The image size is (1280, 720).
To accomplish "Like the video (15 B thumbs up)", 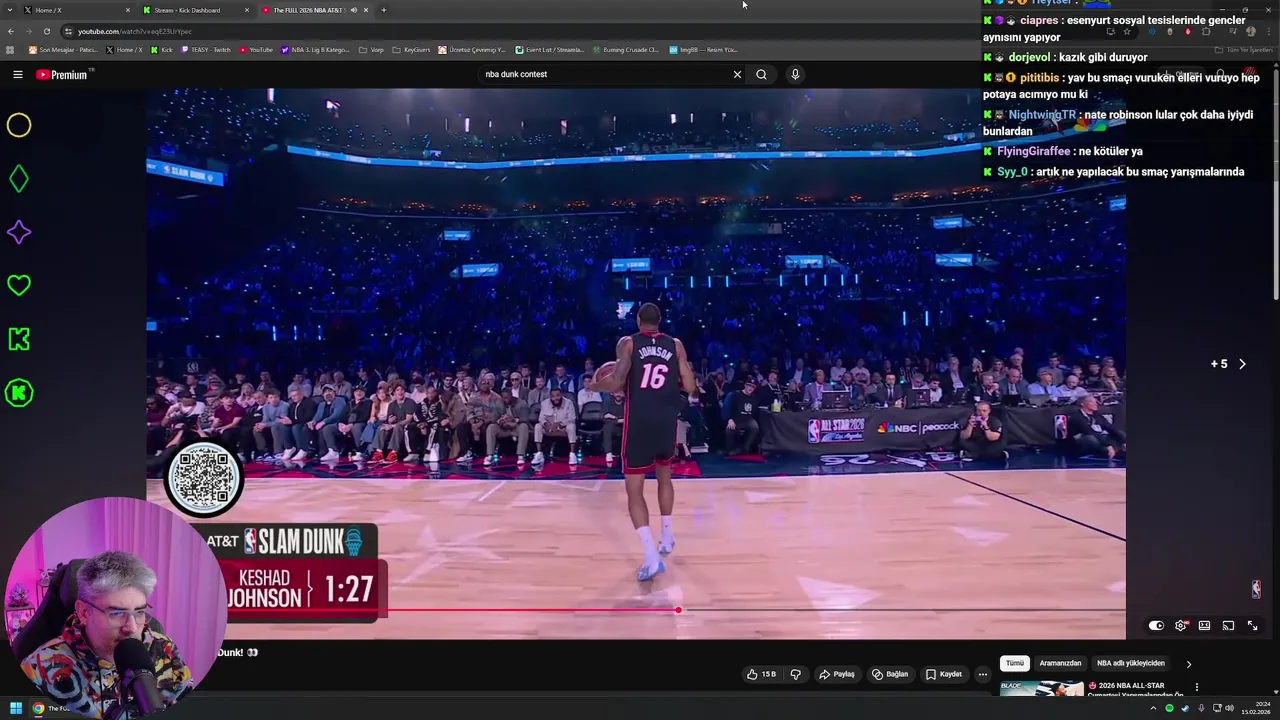I will point(761,674).
